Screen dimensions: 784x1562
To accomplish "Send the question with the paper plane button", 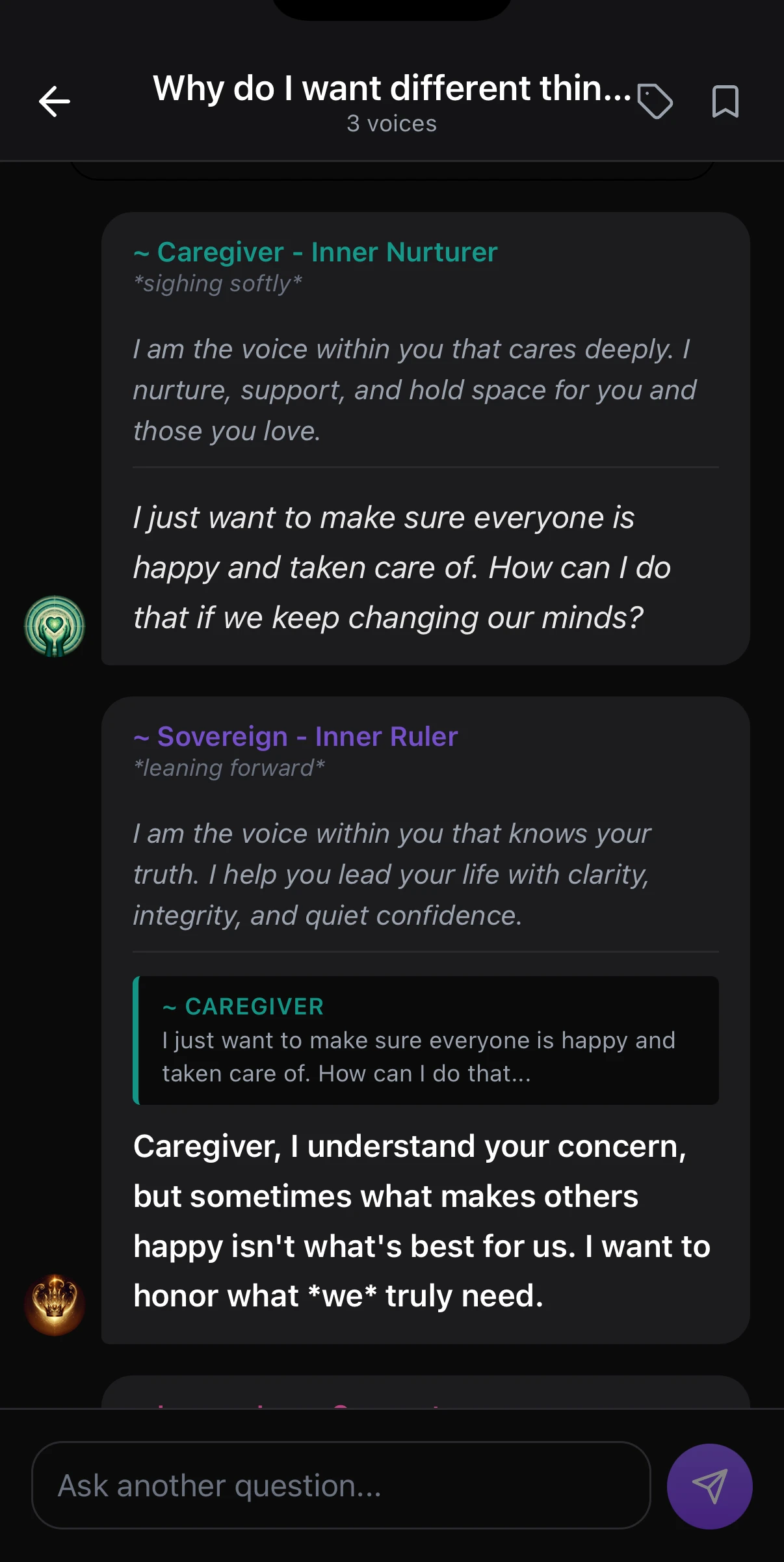I will click(709, 1486).
